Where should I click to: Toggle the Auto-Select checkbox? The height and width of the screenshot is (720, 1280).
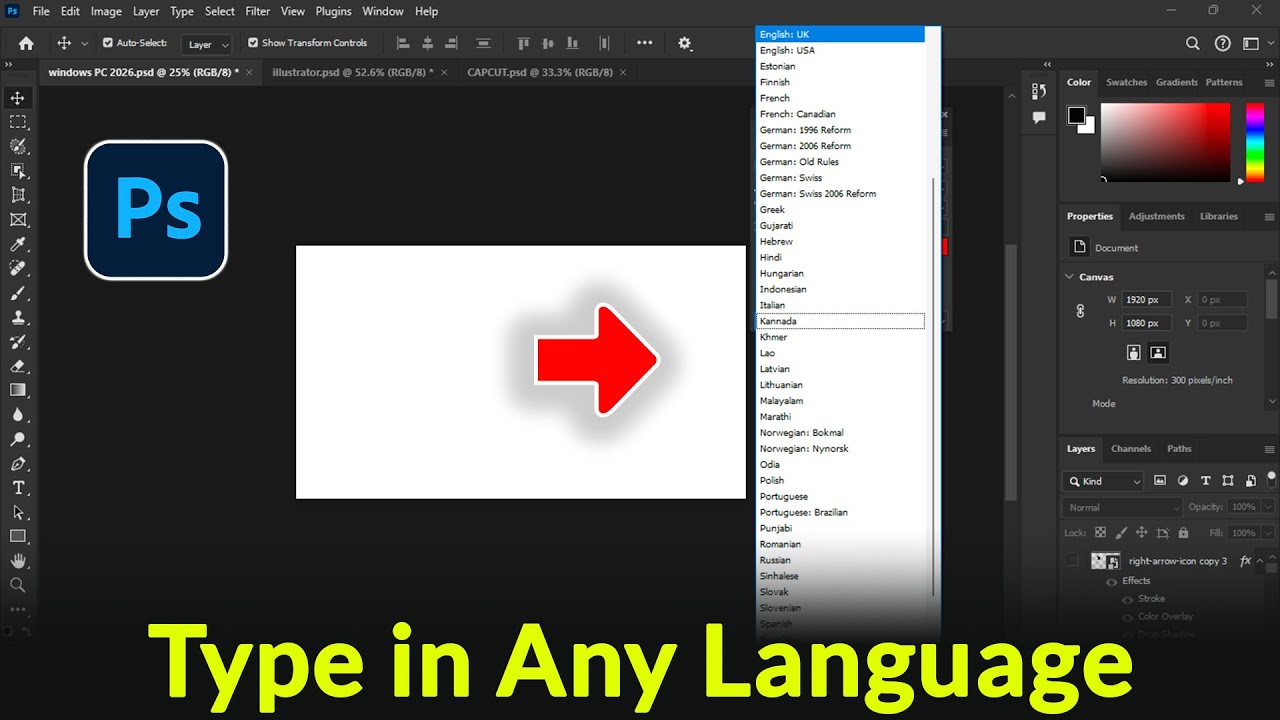108,43
